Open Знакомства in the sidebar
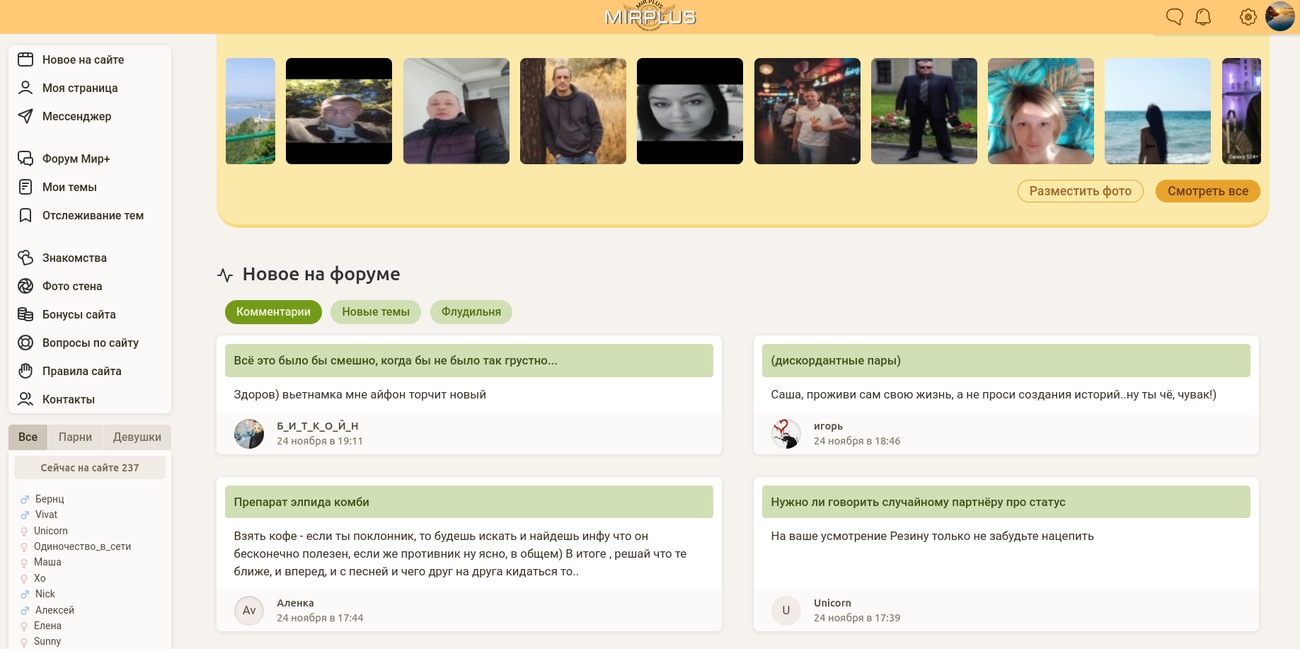1300x649 pixels. [x=74, y=258]
